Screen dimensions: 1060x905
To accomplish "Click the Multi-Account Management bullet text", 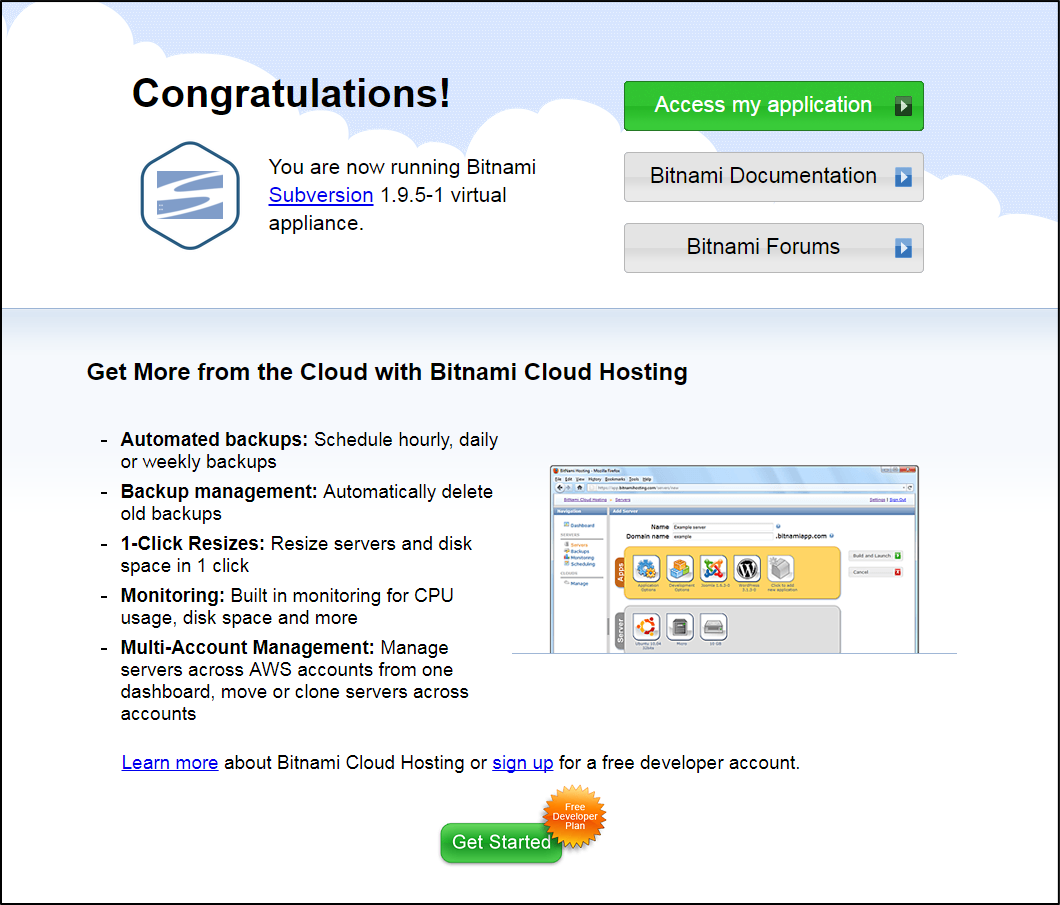I will coord(295,680).
